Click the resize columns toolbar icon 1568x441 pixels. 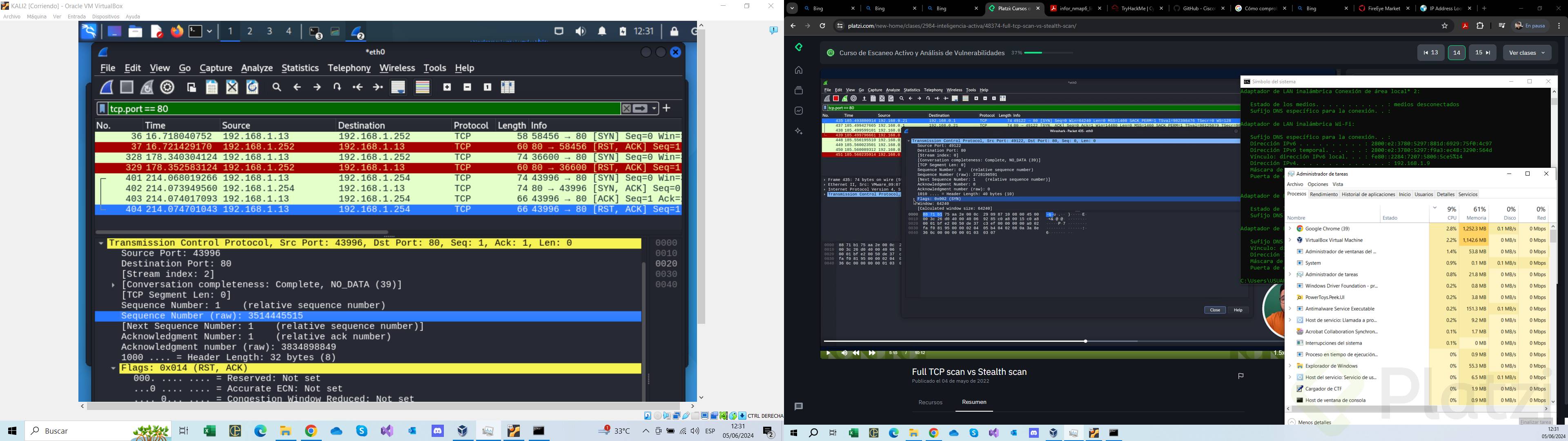pyautogui.click(x=508, y=87)
